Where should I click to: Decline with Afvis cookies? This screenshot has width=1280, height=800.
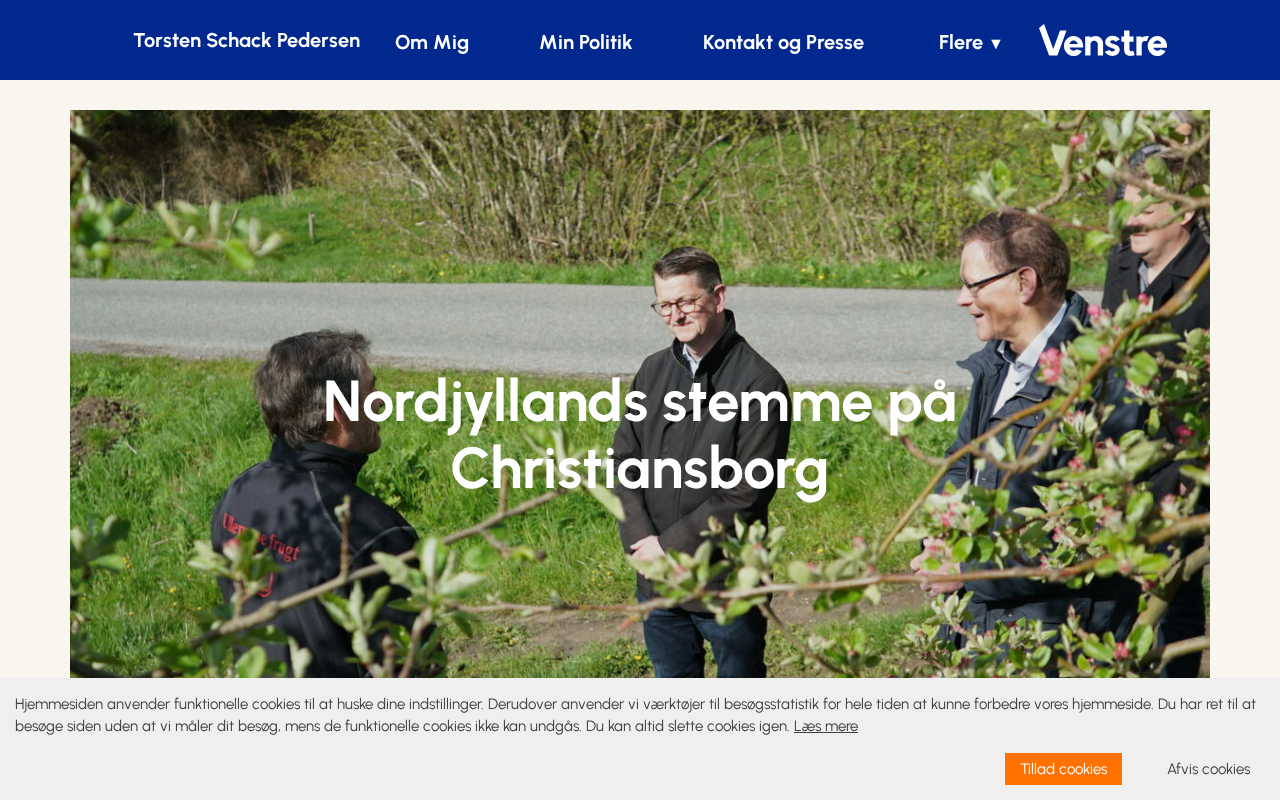(1208, 769)
